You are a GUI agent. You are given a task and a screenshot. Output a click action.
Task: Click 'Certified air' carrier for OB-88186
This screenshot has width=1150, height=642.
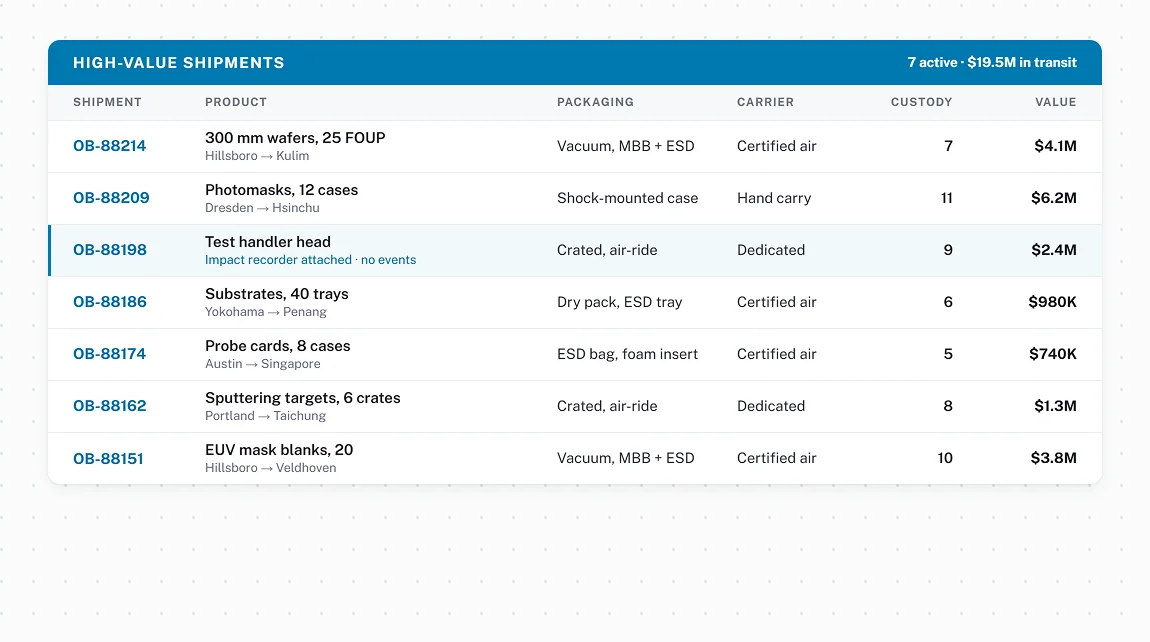[x=777, y=302]
